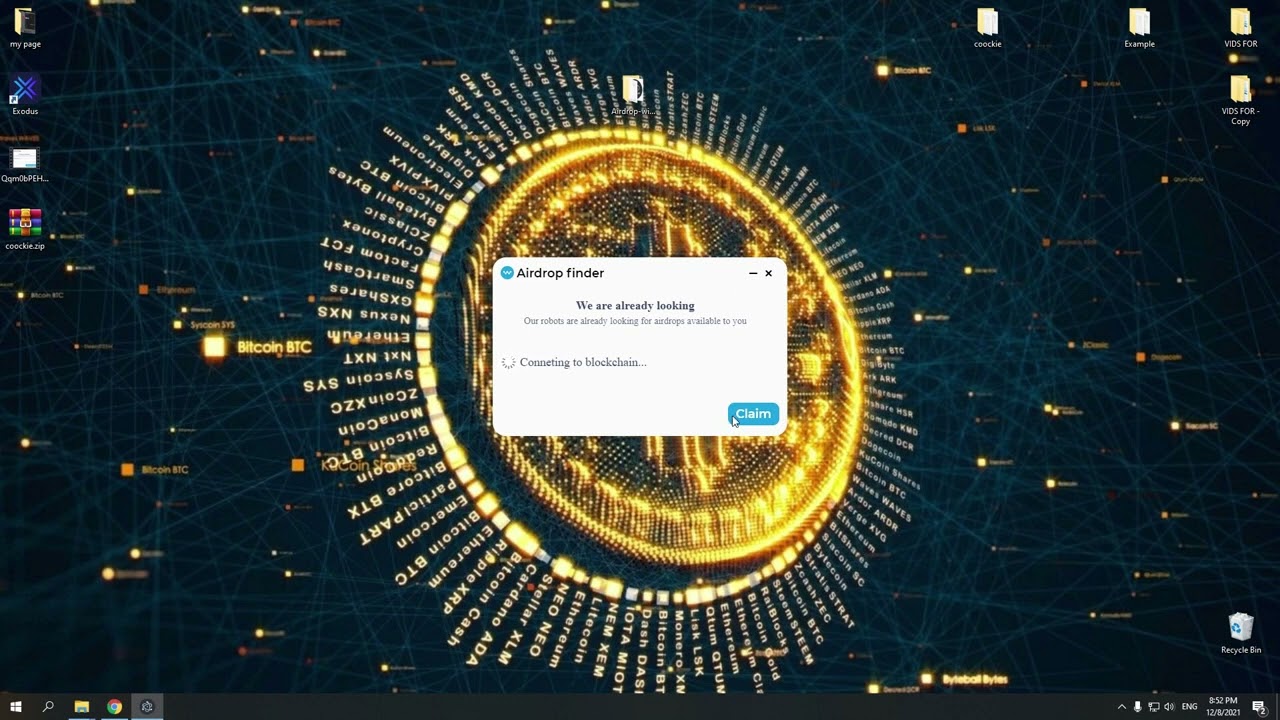The height and width of the screenshot is (720, 1280).
Task: Open Google Chrome from taskbar
Action: [114, 707]
